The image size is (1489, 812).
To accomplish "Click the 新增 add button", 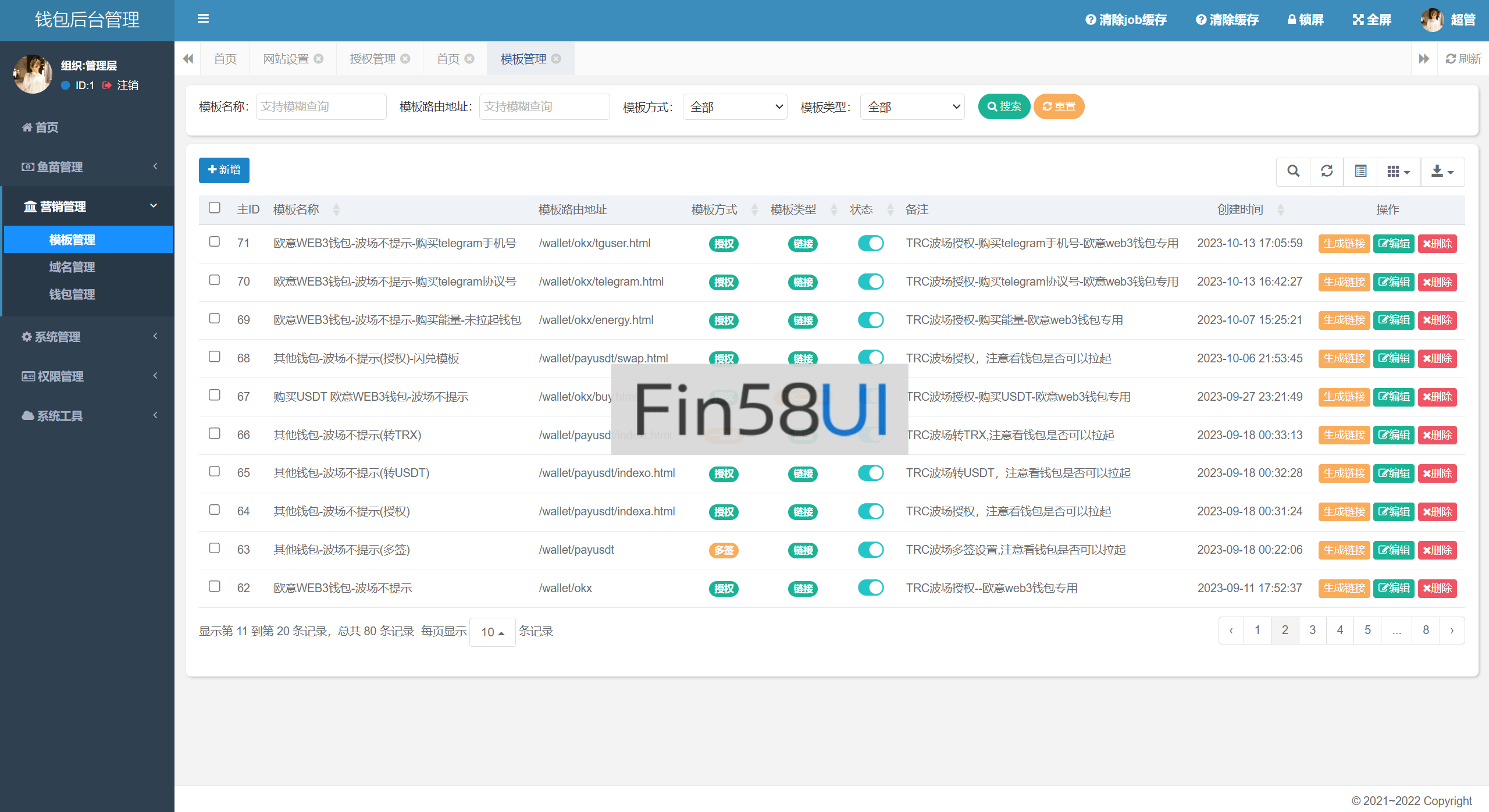I will (x=224, y=170).
